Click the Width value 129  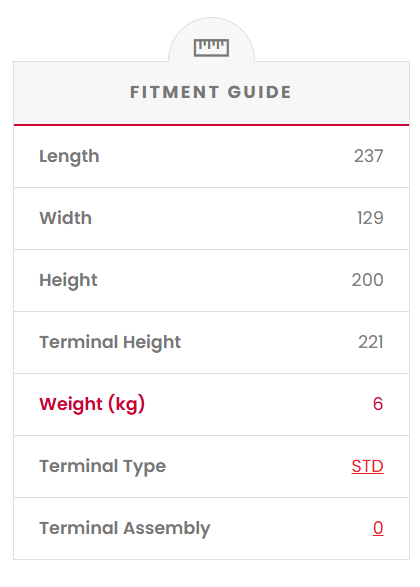(x=370, y=218)
